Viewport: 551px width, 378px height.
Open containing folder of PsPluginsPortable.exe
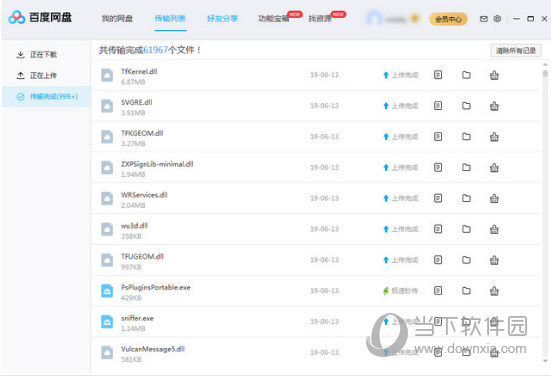tap(466, 291)
